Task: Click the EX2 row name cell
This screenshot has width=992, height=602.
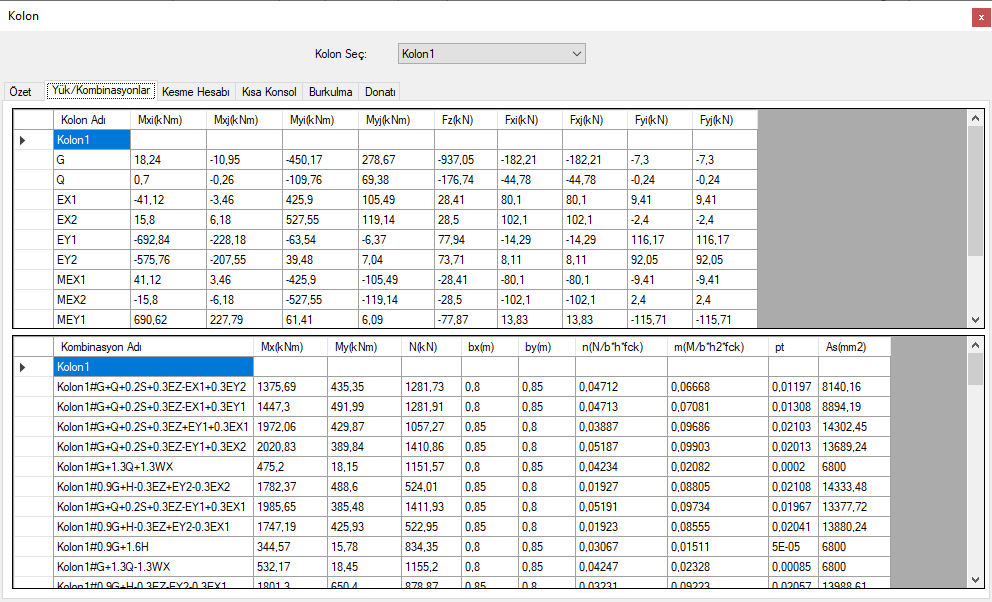Action: pyautogui.click(x=92, y=220)
